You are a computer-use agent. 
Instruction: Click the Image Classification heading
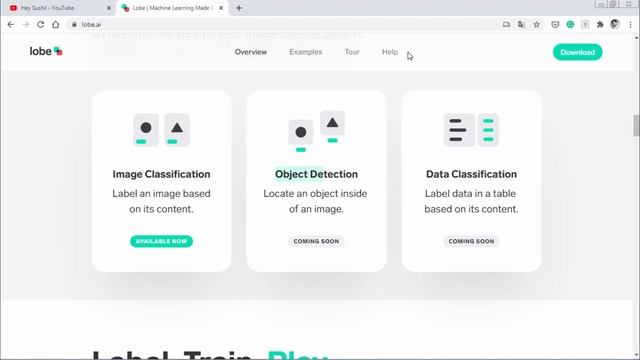click(161, 174)
